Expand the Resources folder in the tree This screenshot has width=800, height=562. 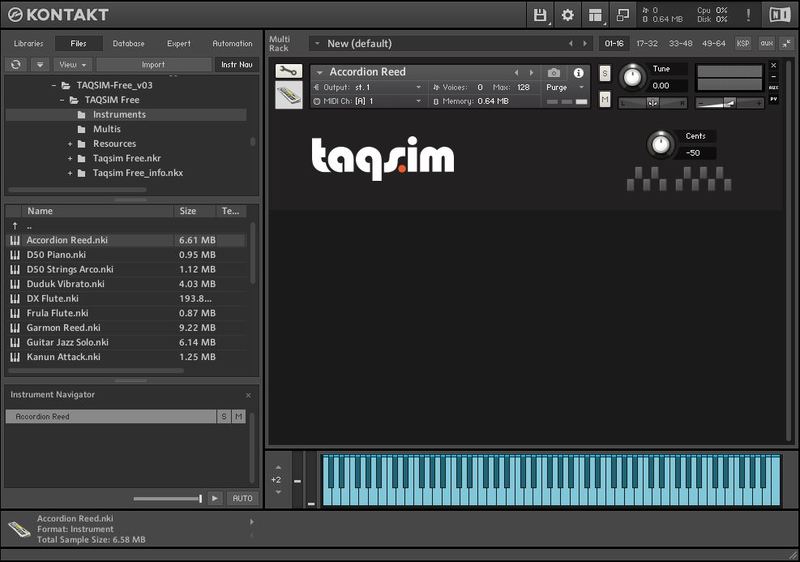tap(70, 144)
